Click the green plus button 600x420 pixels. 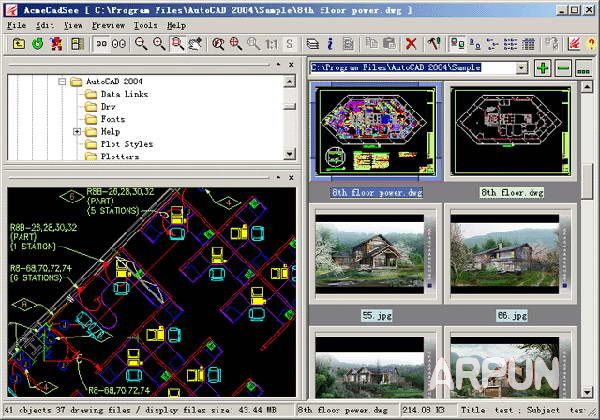coord(542,68)
